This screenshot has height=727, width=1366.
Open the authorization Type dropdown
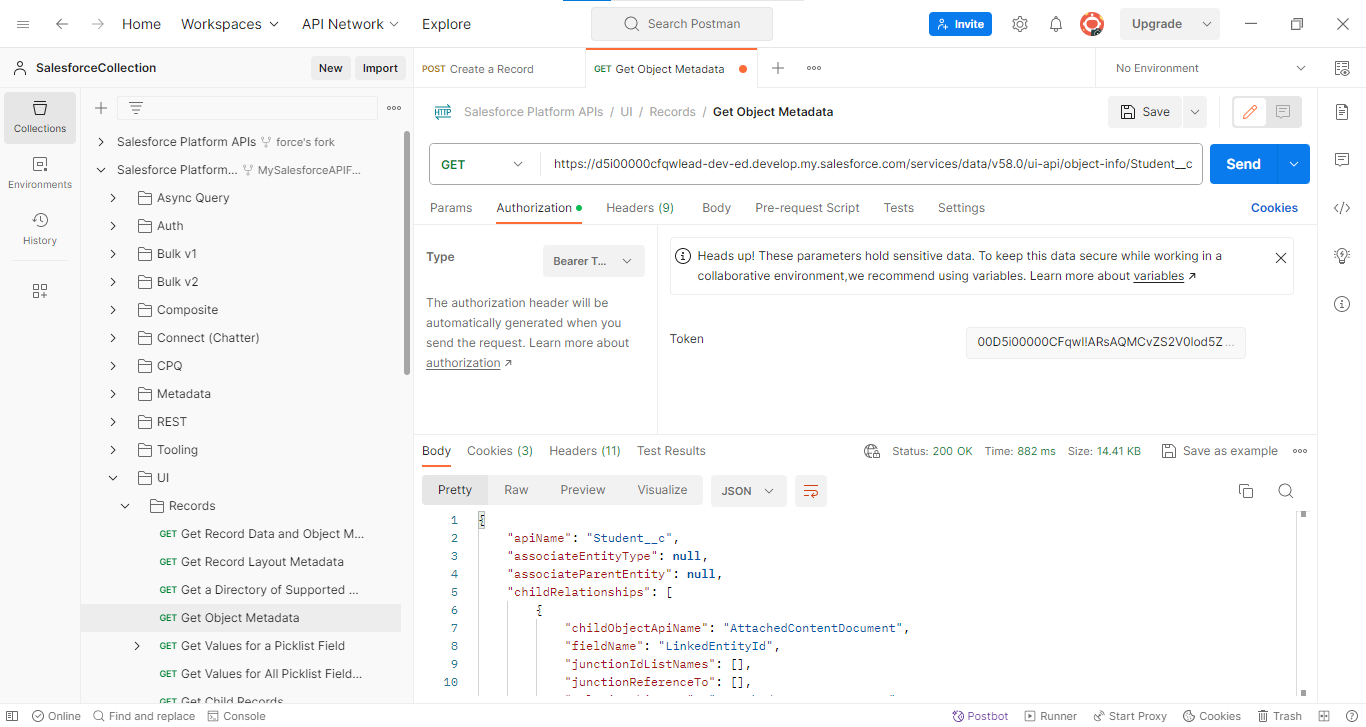(x=594, y=261)
